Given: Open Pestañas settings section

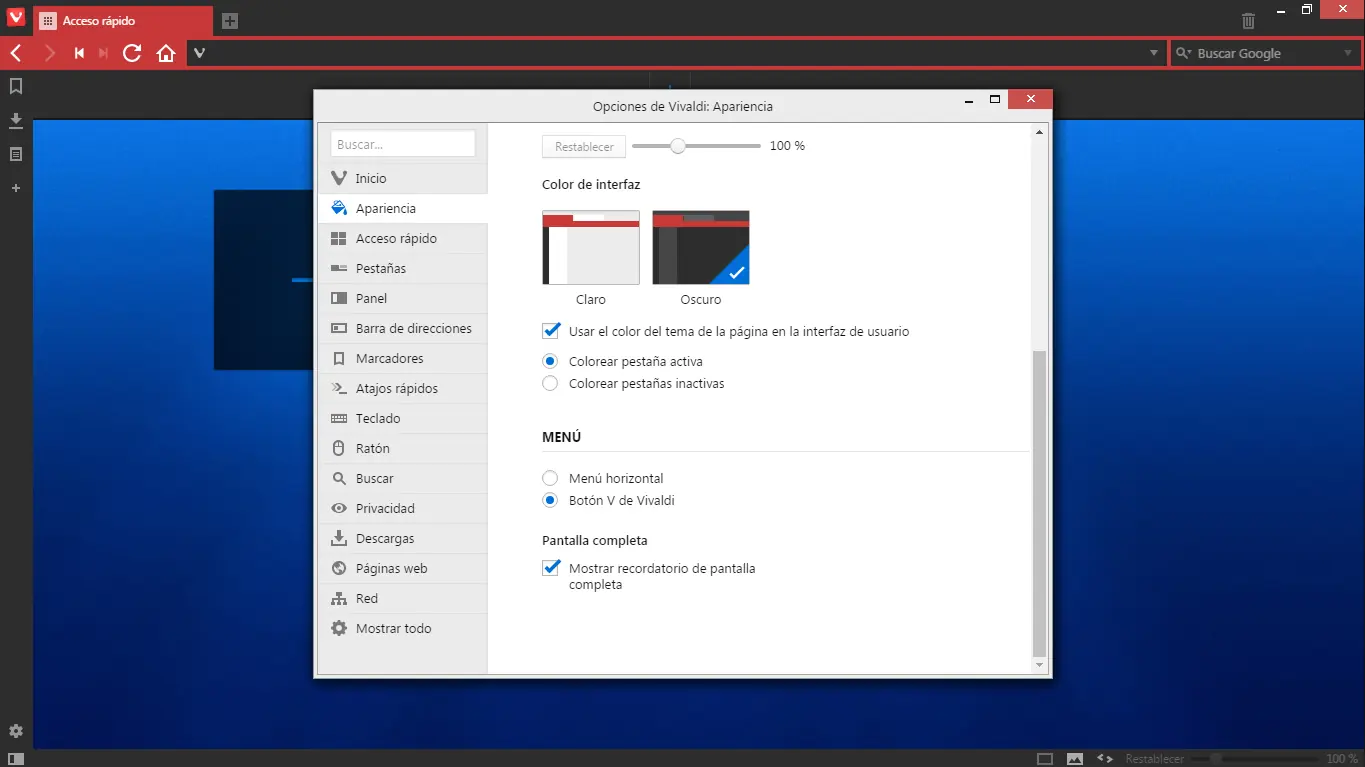Looking at the screenshot, I should tap(402, 268).
